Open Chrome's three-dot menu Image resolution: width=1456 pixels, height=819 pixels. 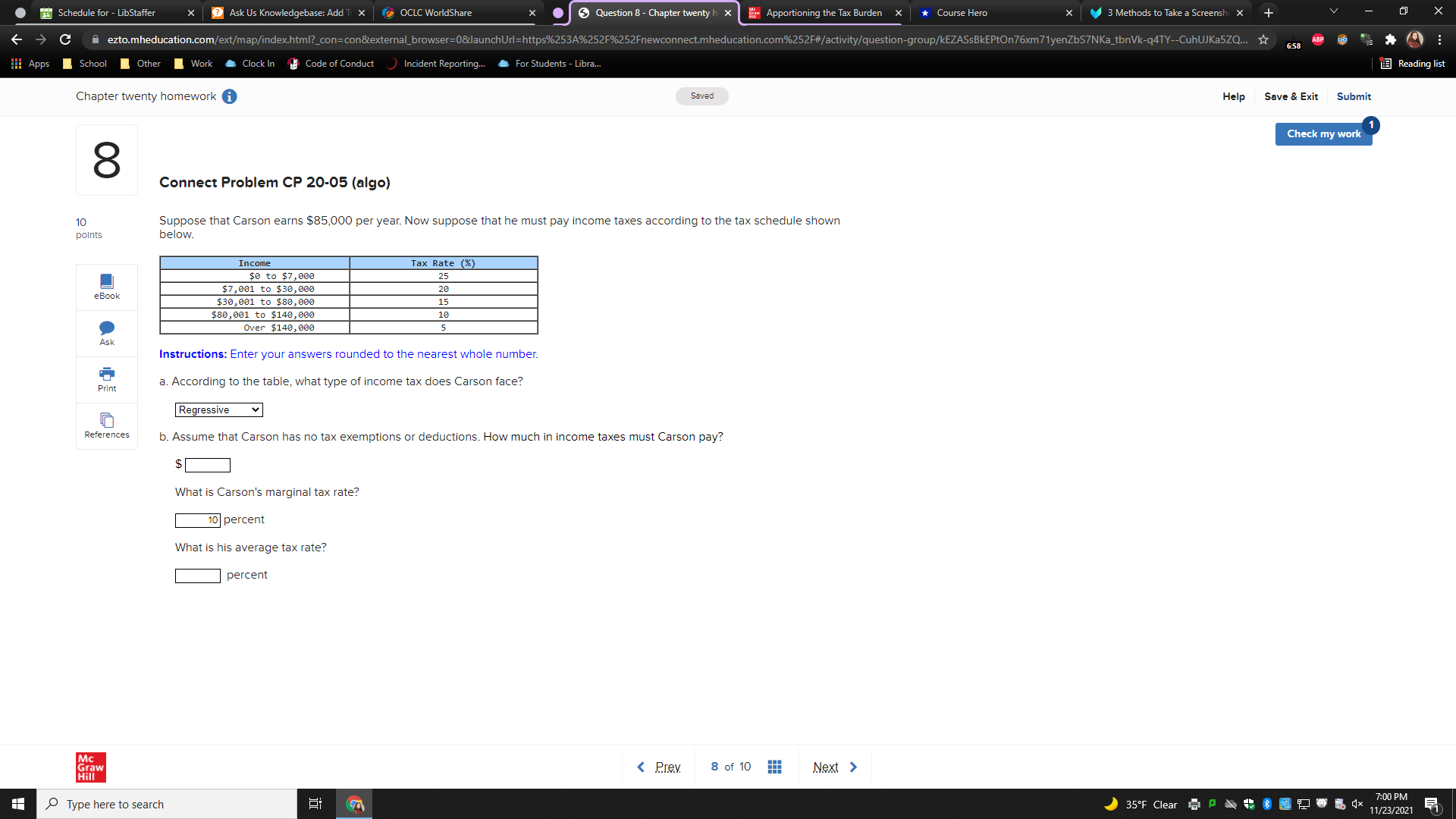pyautogui.click(x=1440, y=39)
